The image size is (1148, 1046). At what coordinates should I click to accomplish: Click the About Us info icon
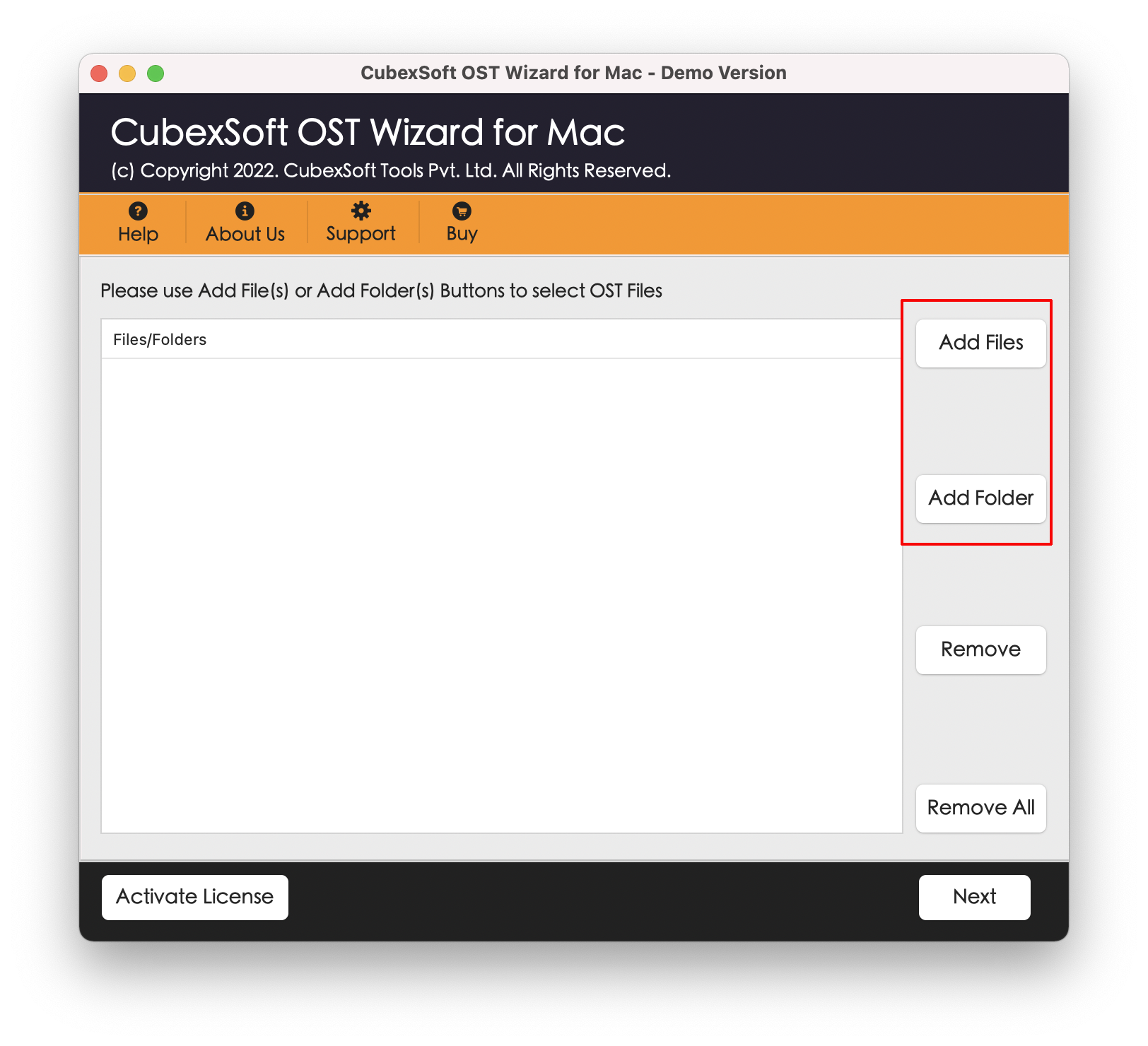pos(245,211)
